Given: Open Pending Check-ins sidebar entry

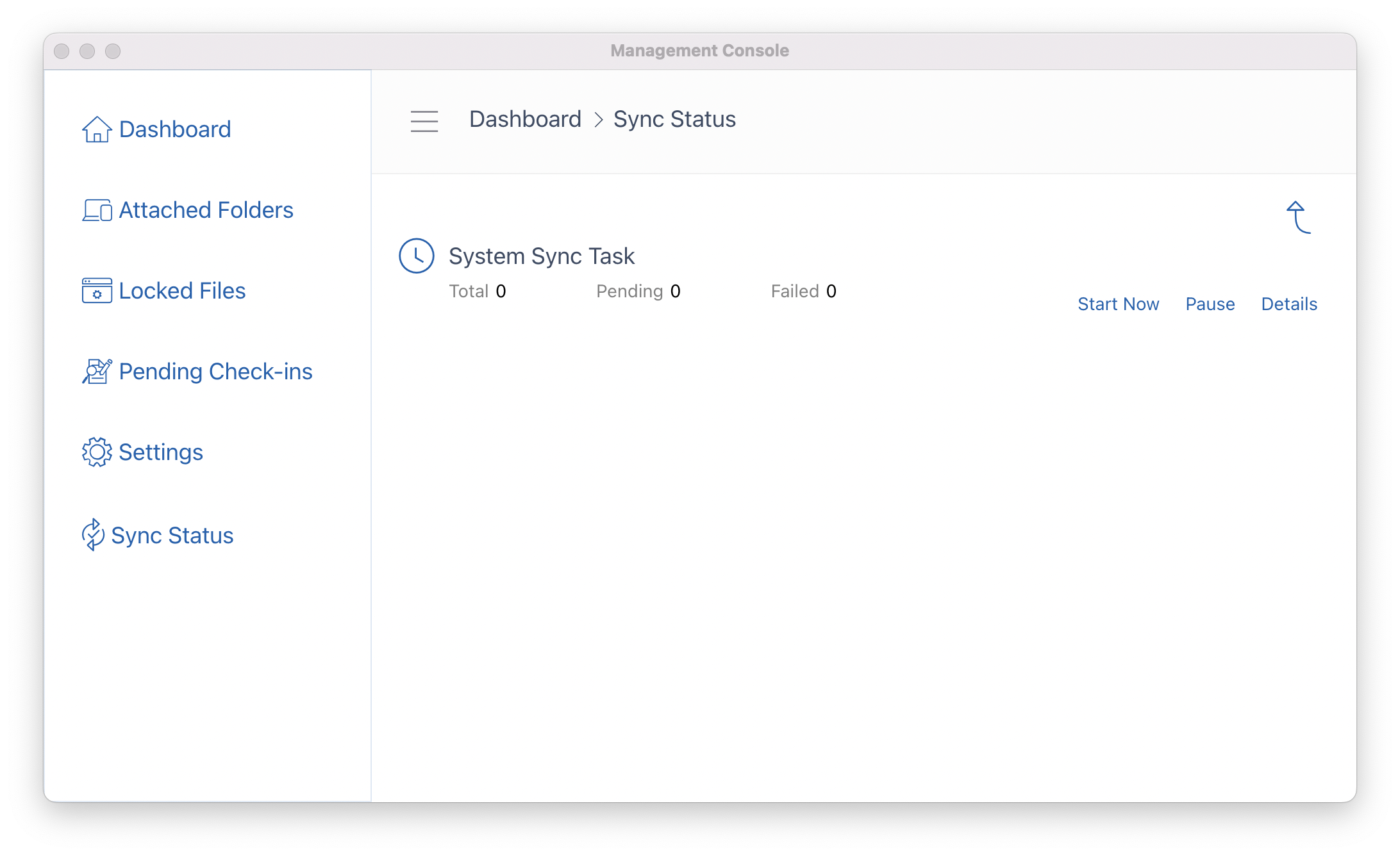Looking at the screenshot, I should pyautogui.click(x=215, y=372).
